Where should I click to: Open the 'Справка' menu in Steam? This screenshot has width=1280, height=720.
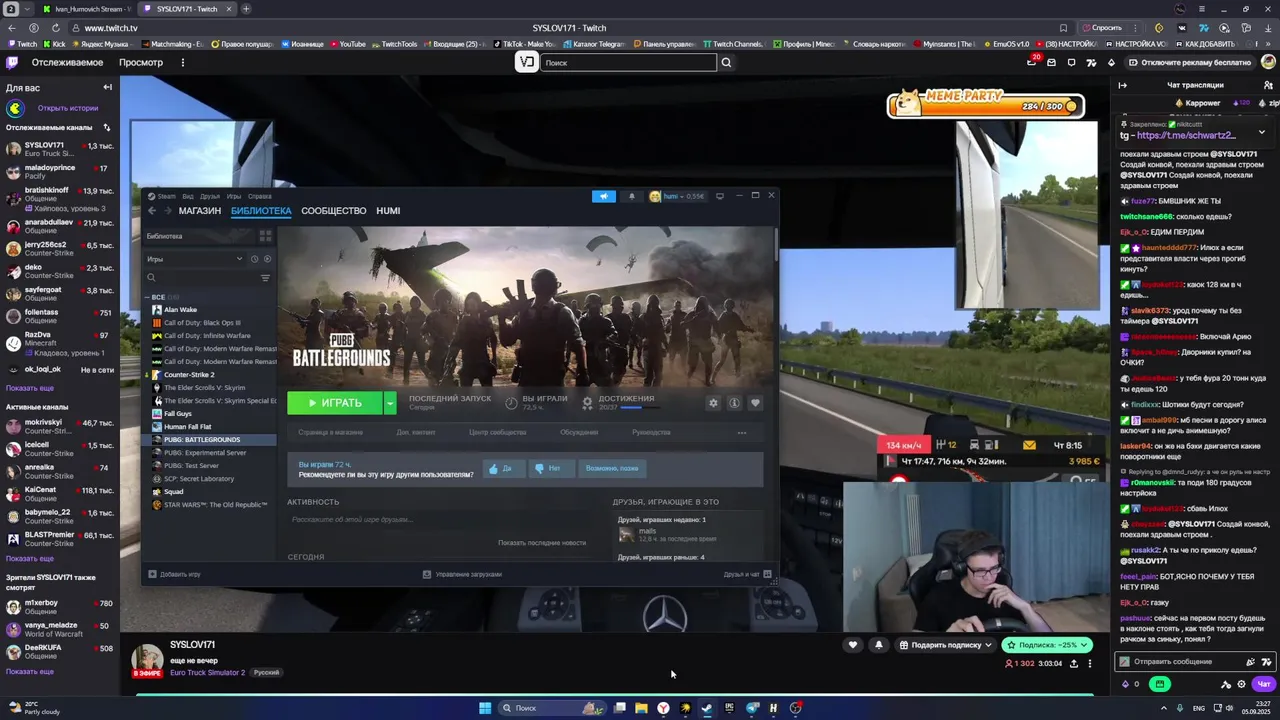click(260, 196)
